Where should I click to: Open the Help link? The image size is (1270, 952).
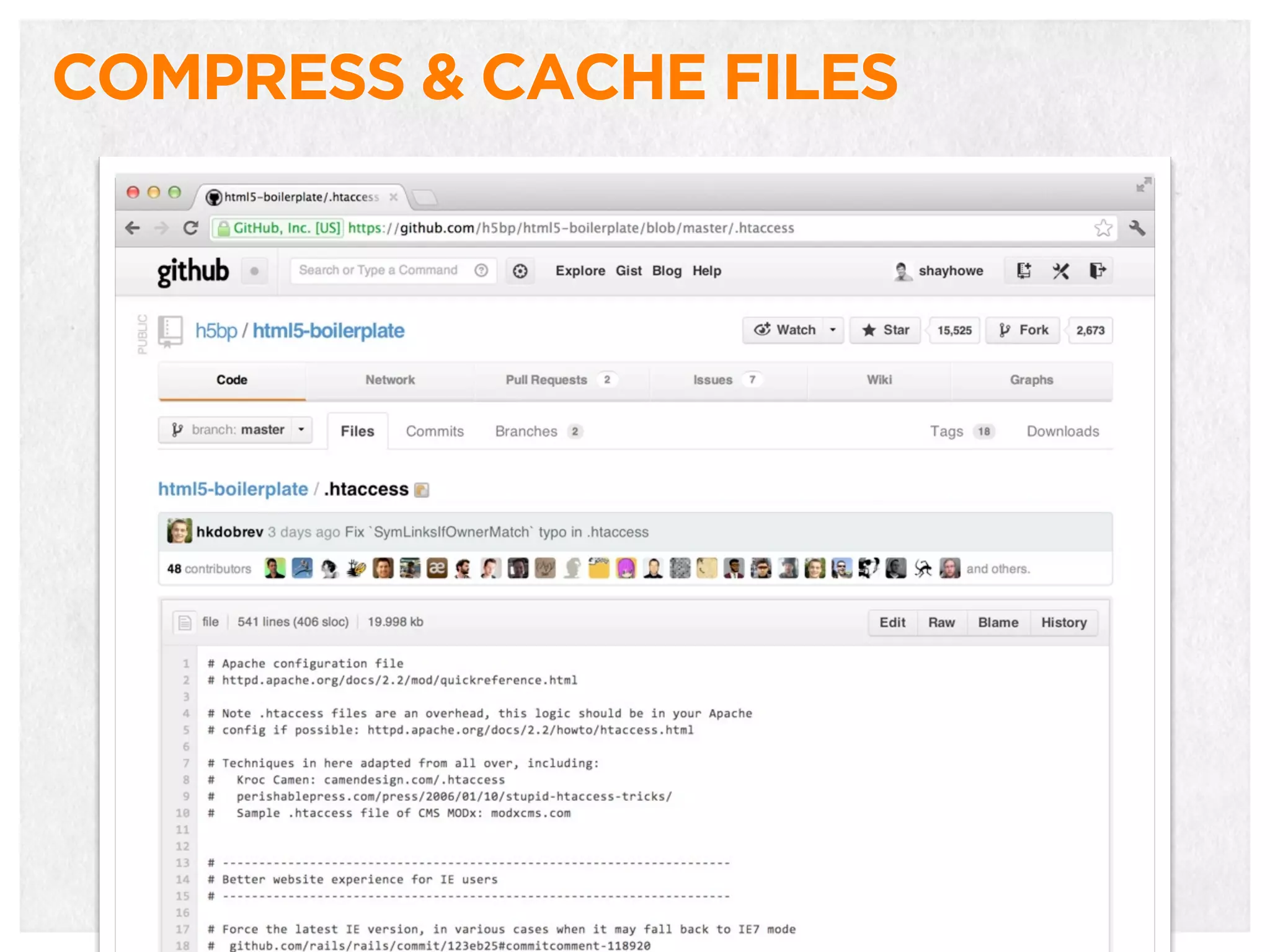click(x=707, y=271)
